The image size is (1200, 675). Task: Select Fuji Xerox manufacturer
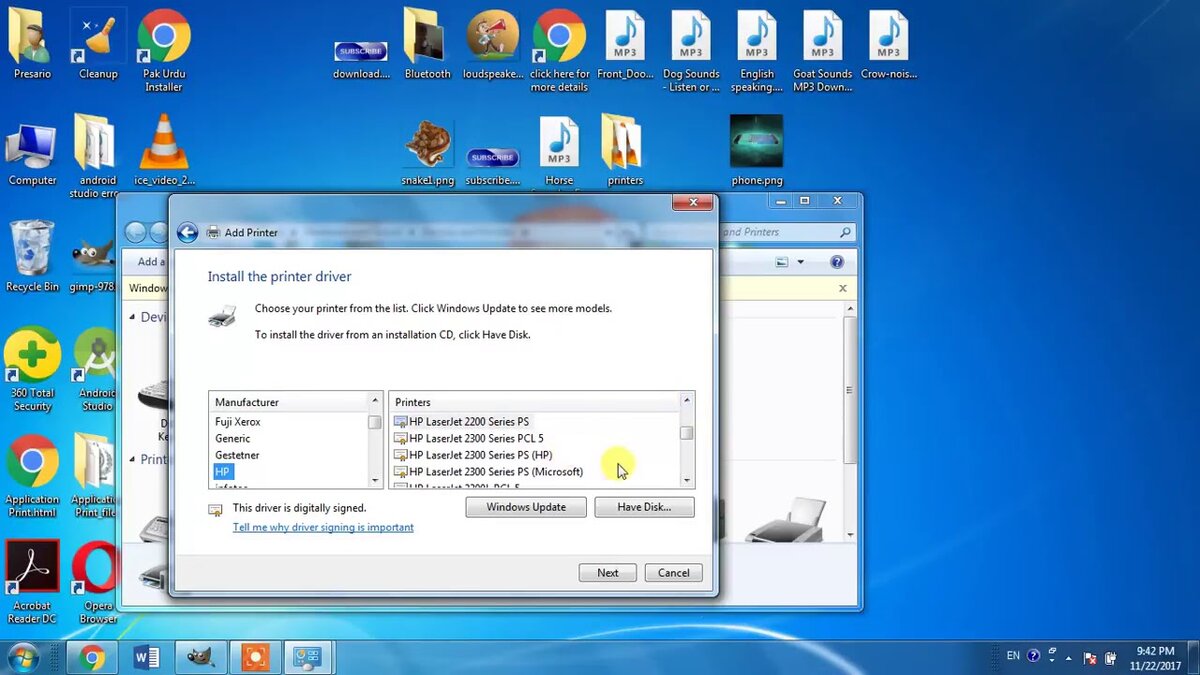click(238, 422)
